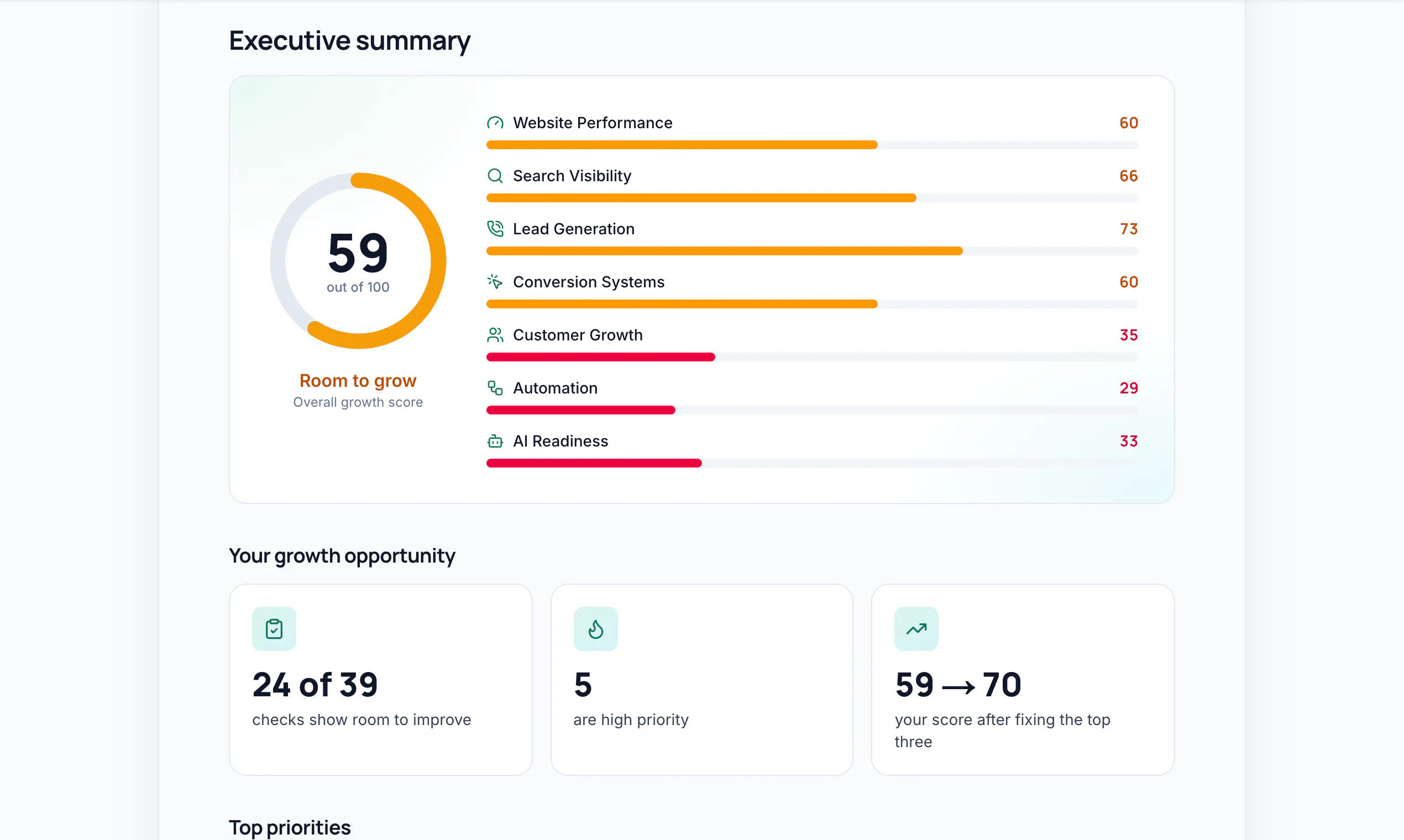Click the Search Visibility score 66
This screenshot has height=840, width=1404.
coord(1129,176)
